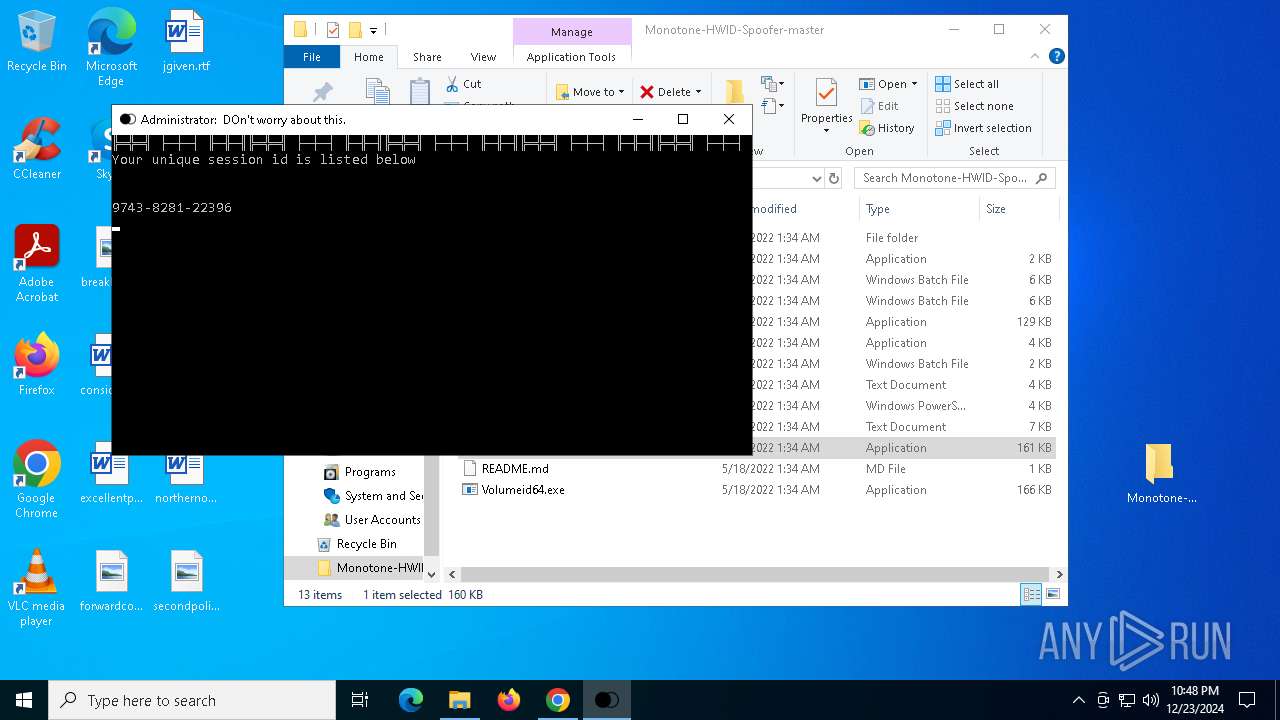This screenshot has height=720, width=1280.
Task: Click volume icon in system tray
Action: tap(1151, 700)
